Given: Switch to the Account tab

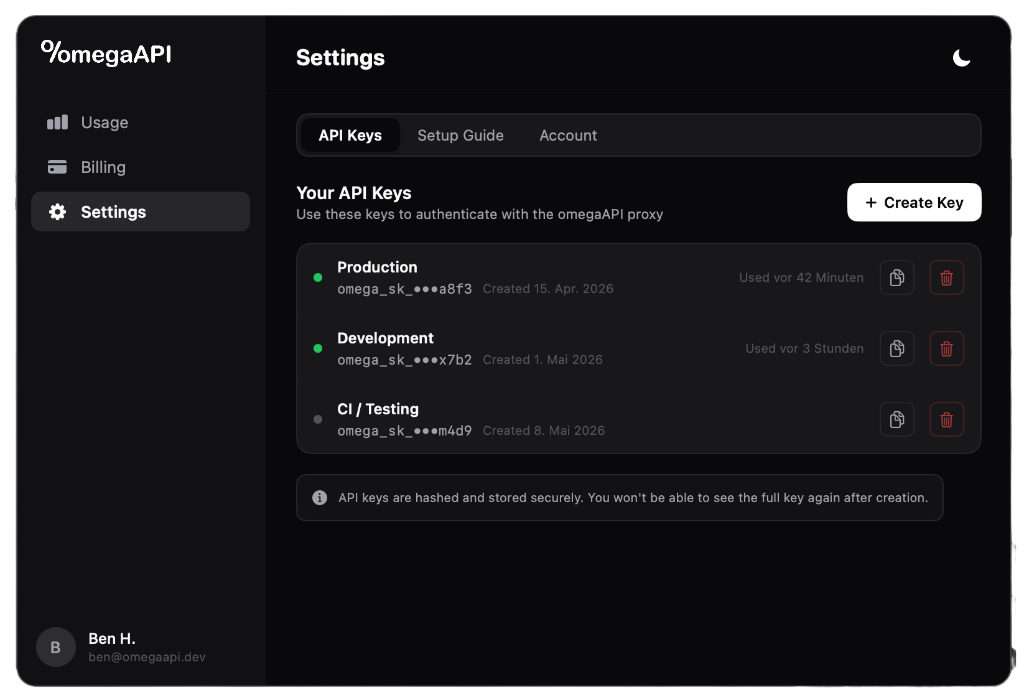Looking at the screenshot, I should click(568, 135).
